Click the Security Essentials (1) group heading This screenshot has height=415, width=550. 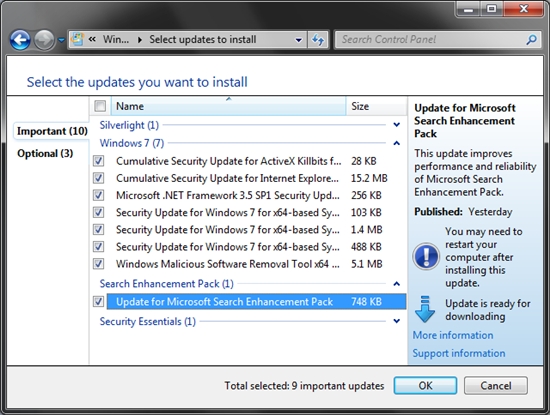[147, 321]
